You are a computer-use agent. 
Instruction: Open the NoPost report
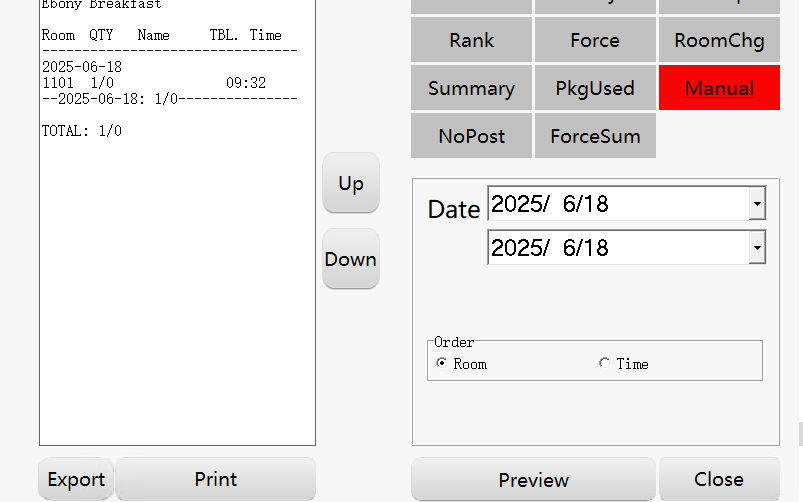(x=471, y=136)
